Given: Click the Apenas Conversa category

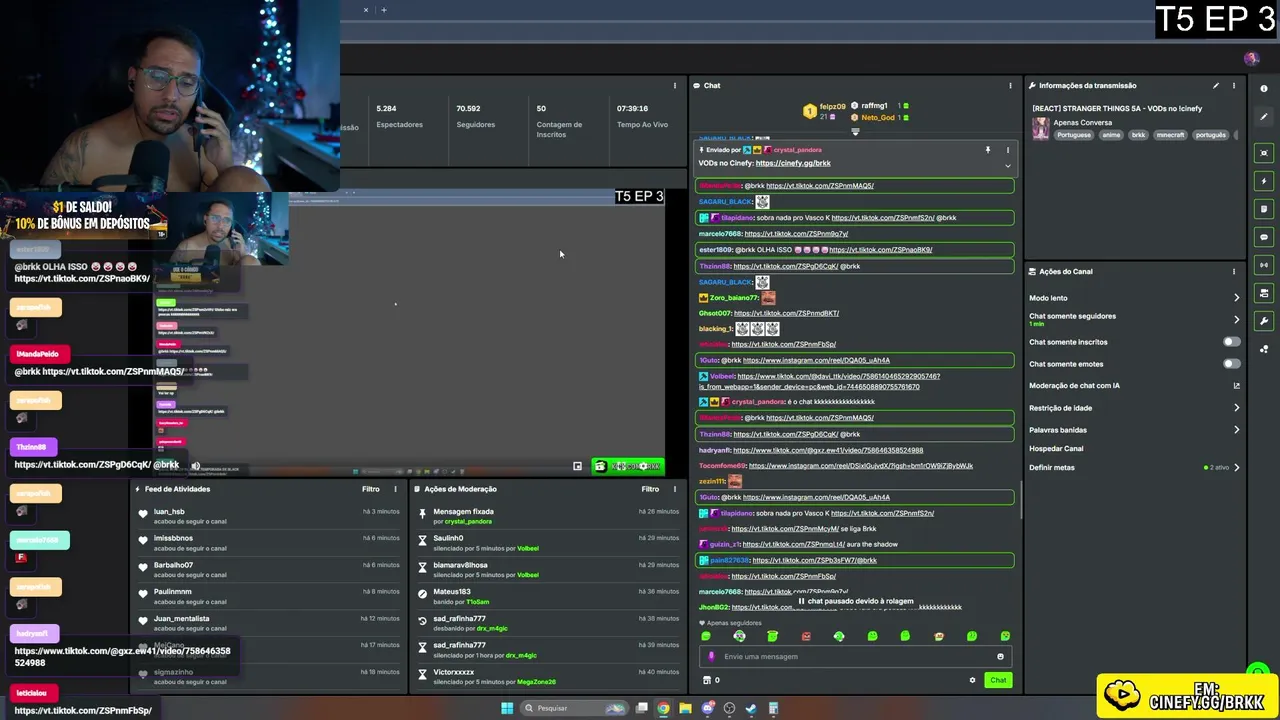Looking at the screenshot, I should point(1082,122).
